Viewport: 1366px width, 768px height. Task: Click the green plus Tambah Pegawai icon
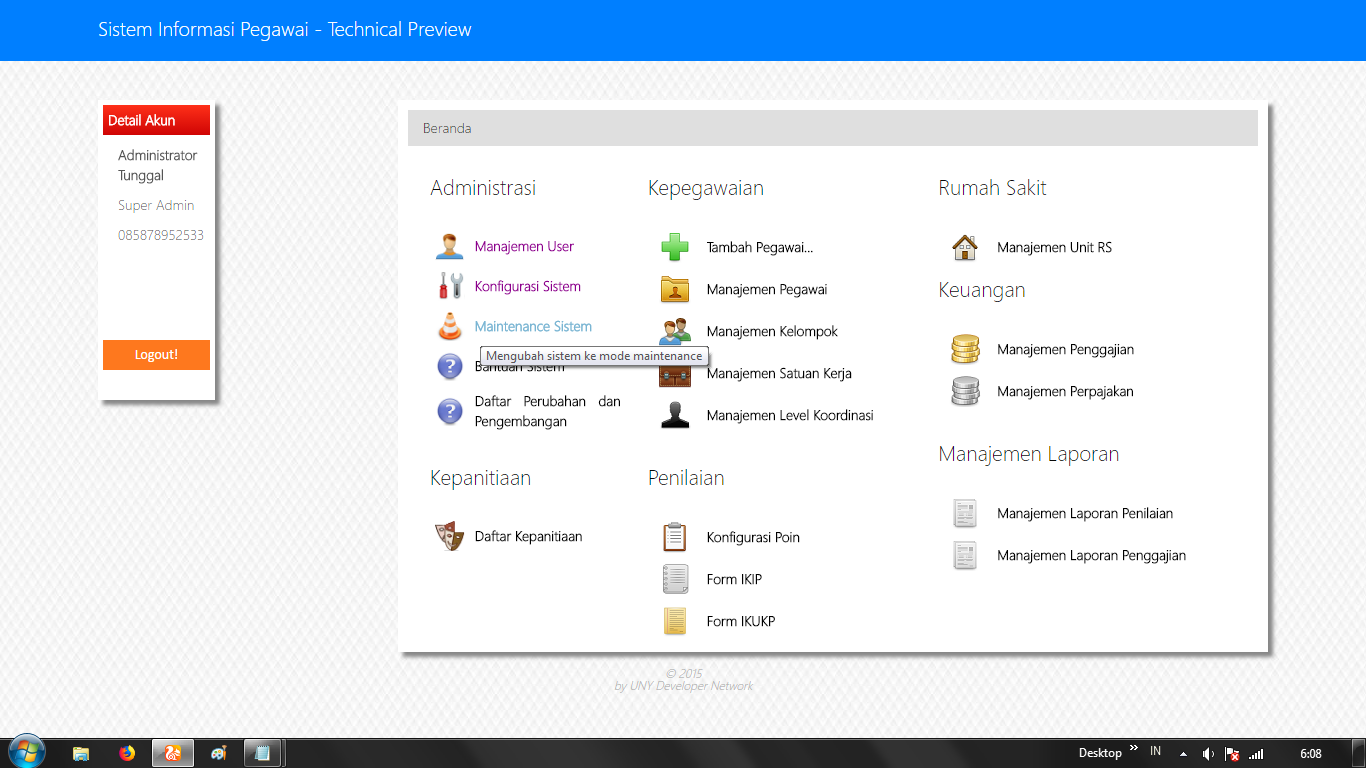675,247
